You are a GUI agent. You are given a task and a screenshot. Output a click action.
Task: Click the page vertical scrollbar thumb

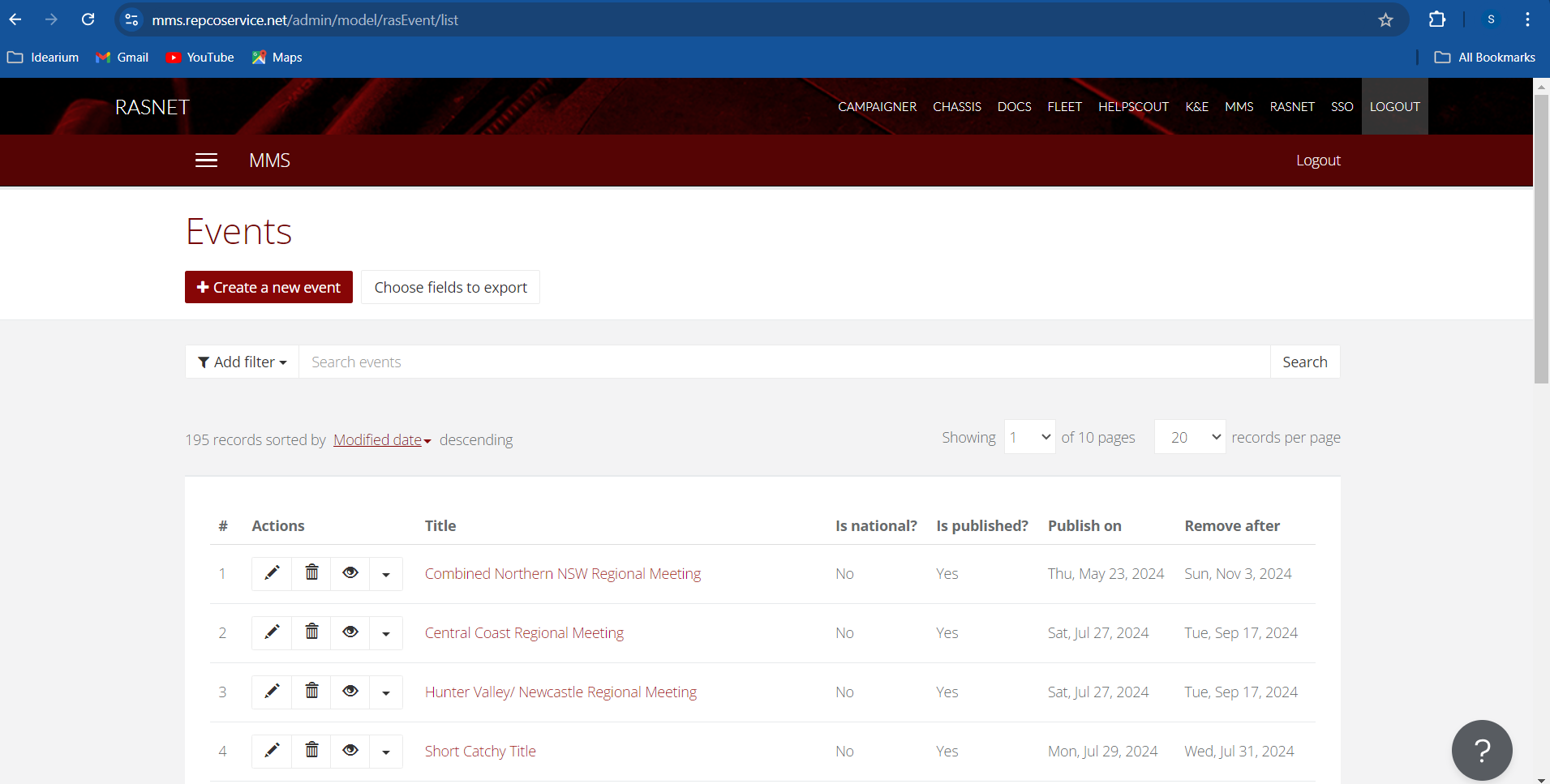pos(1541,239)
